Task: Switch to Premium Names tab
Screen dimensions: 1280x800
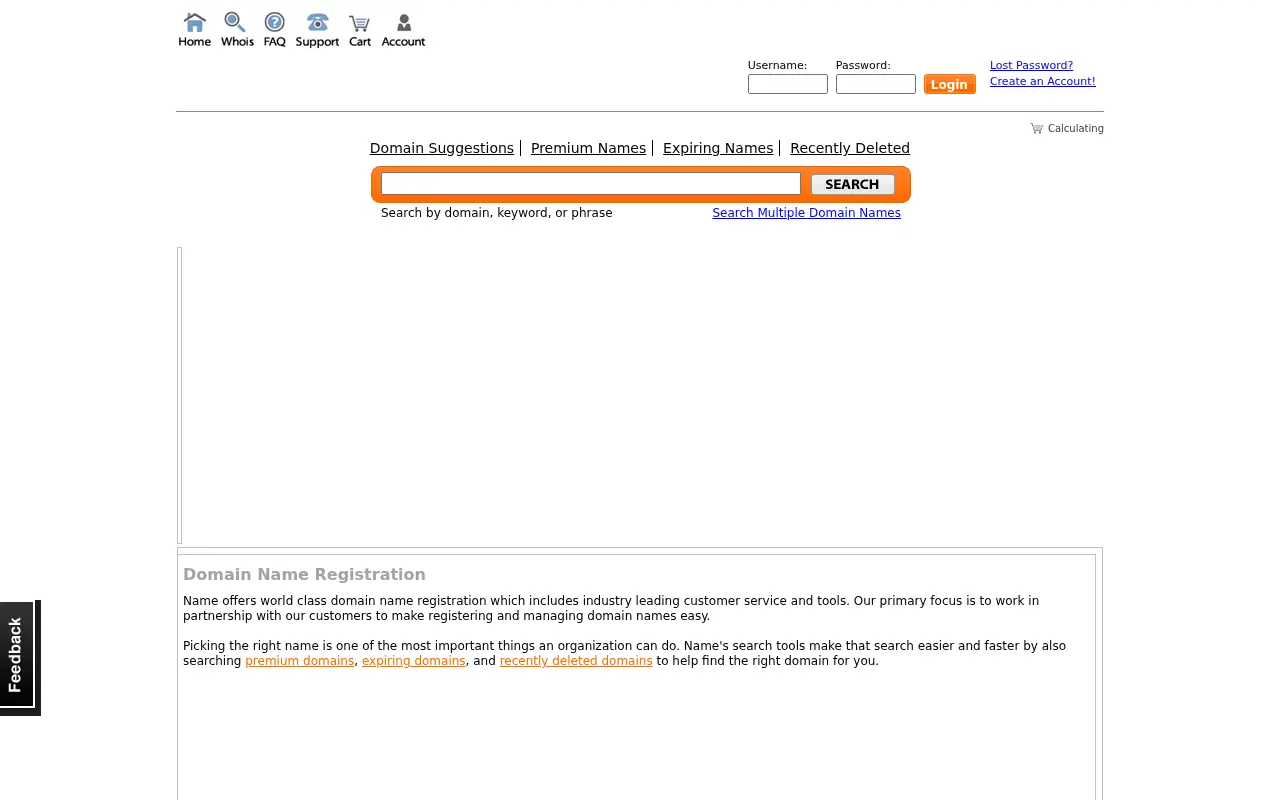Action: point(588,148)
